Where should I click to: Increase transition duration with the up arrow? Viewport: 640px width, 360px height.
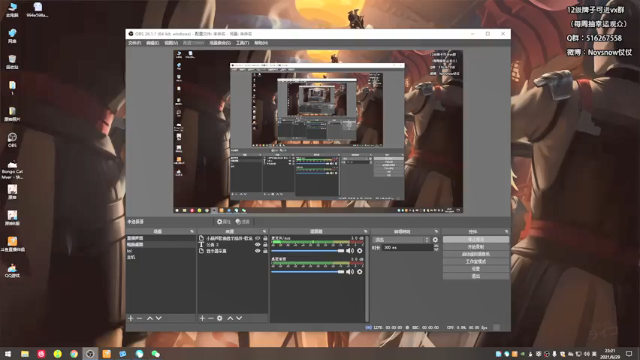tap(436, 246)
